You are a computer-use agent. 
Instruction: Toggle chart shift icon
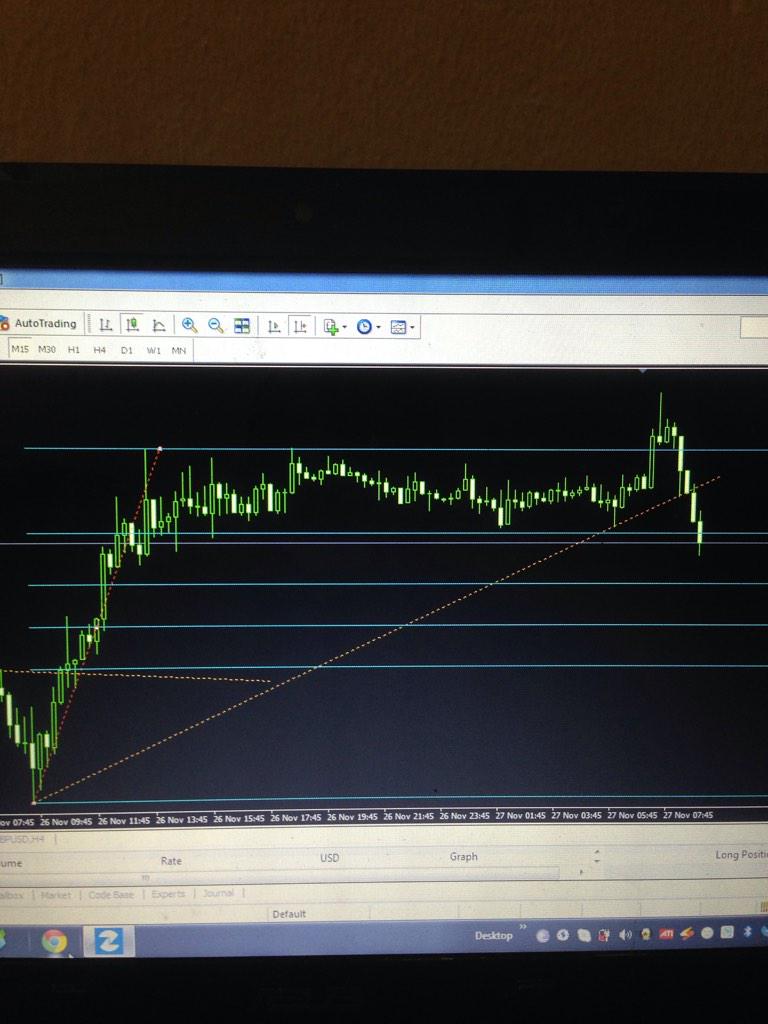[300, 327]
